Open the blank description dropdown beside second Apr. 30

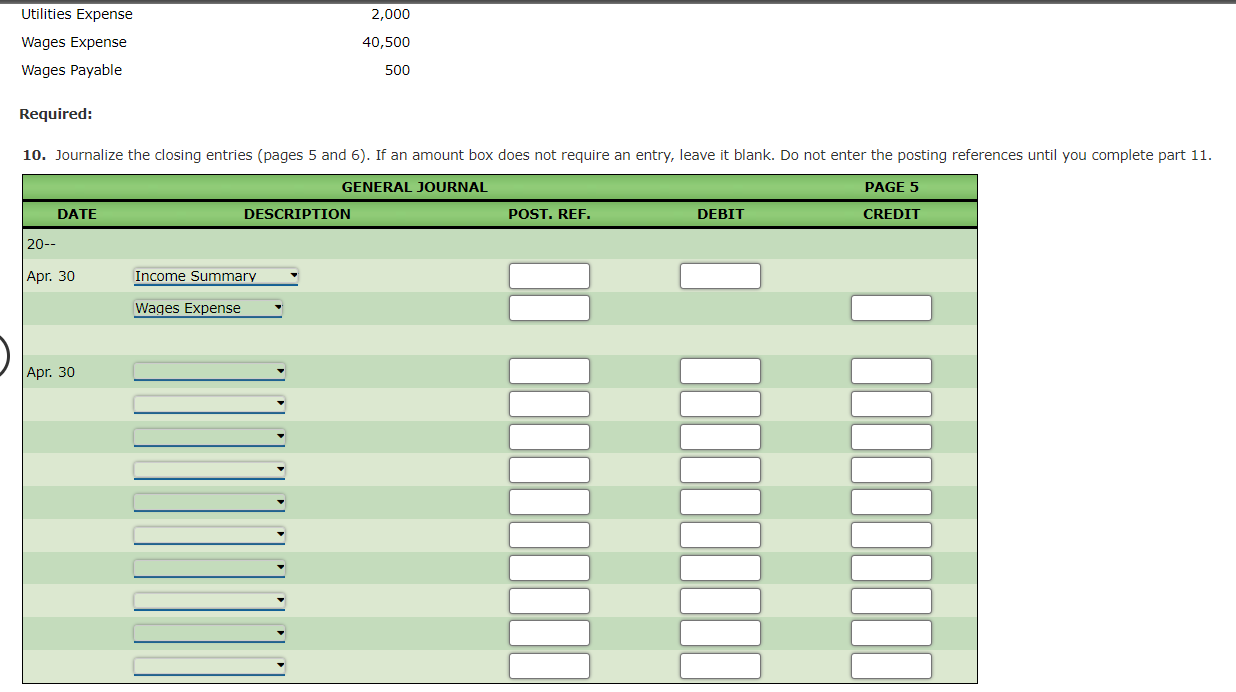point(209,372)
